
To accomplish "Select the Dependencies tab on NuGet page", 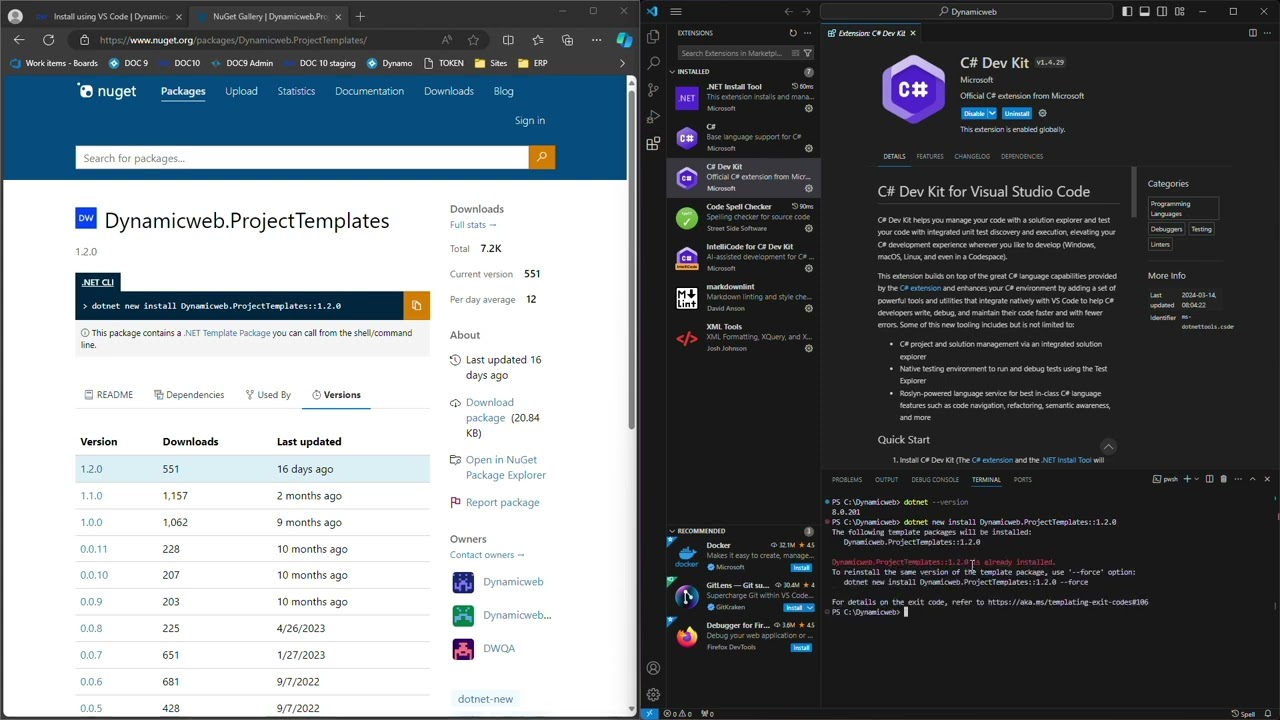I will click(189, 395).
